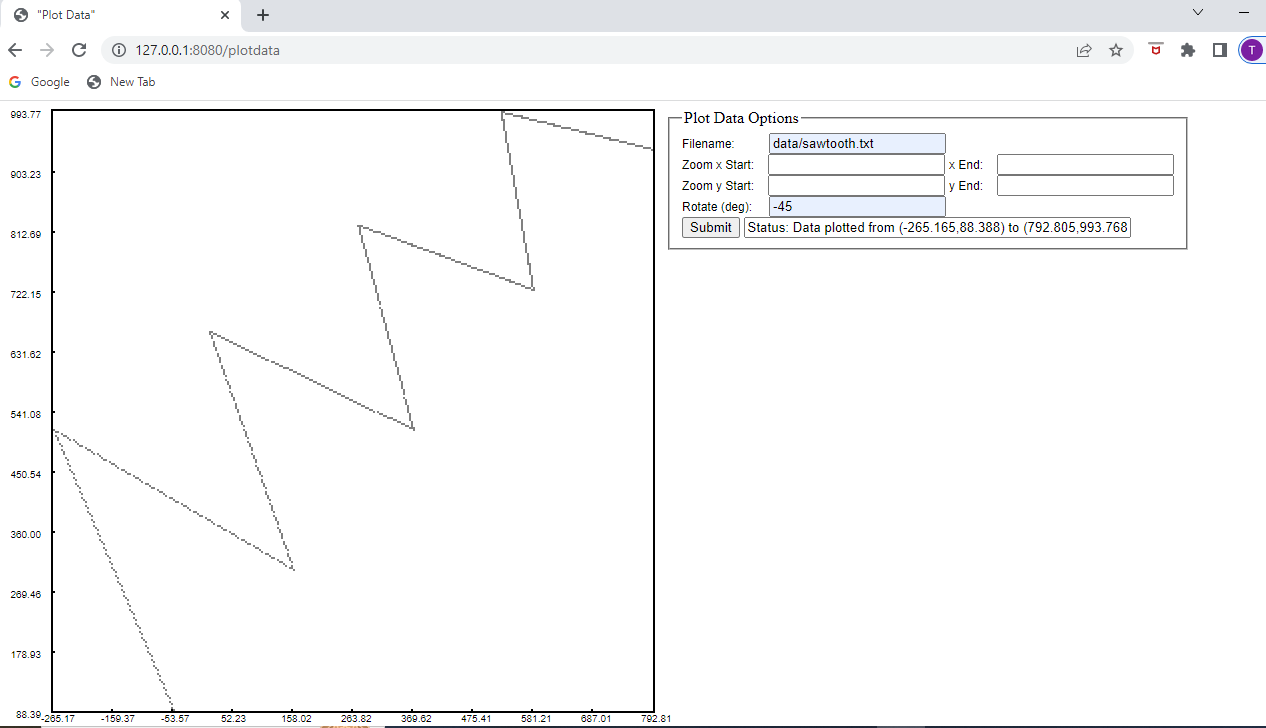Screen dimensions: 1266x728
Task: Open the Google bookmark
Action: (39, 81)
